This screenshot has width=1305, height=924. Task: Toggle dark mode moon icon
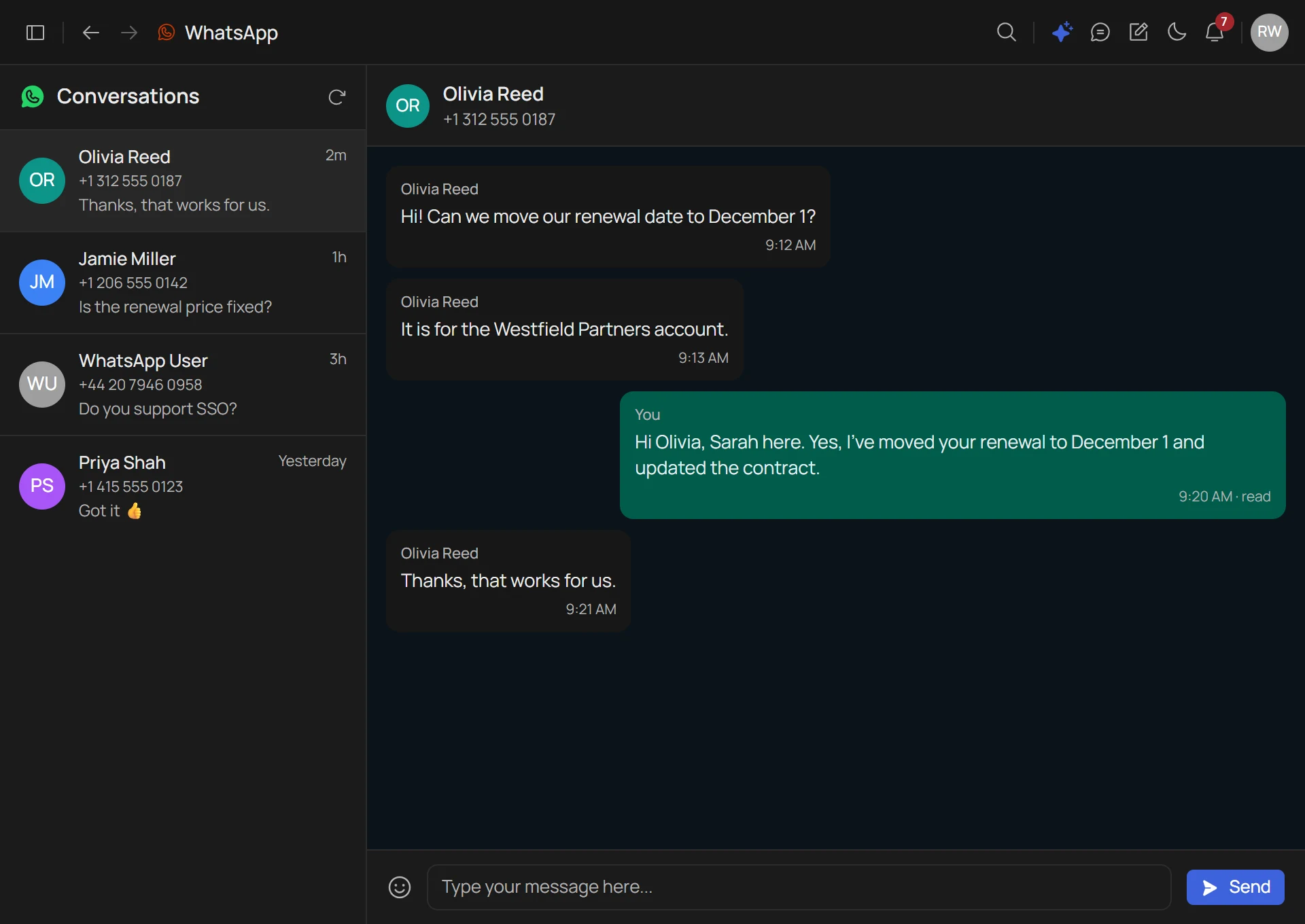(1177, 33)
